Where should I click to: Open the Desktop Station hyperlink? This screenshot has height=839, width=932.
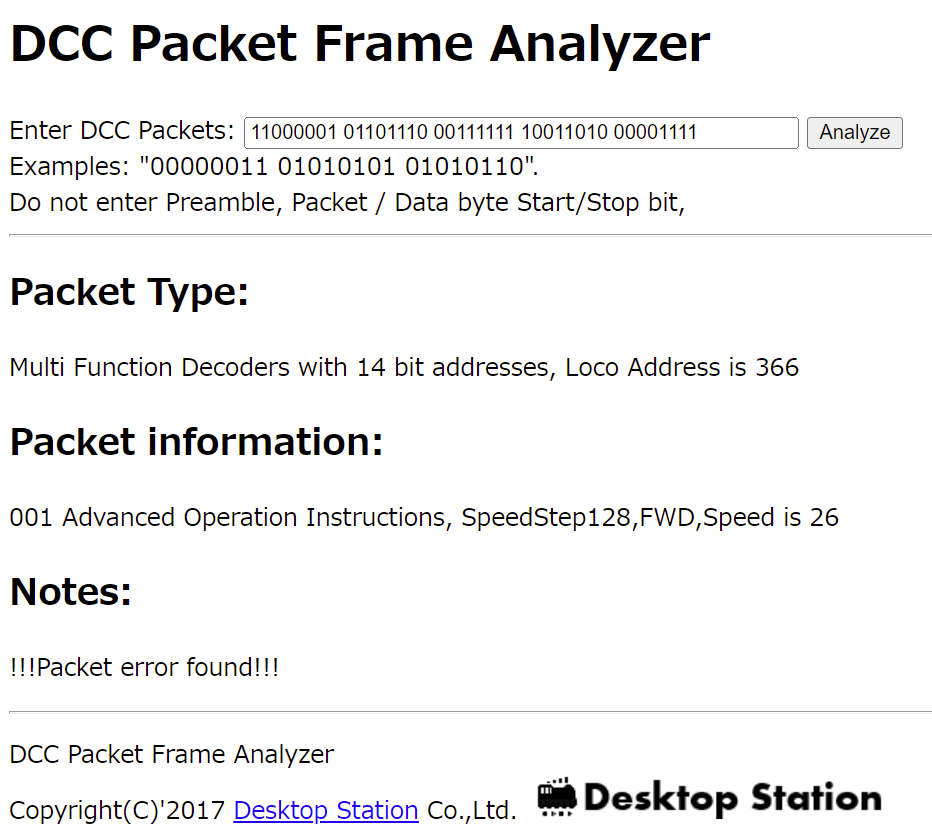point(325,810)
